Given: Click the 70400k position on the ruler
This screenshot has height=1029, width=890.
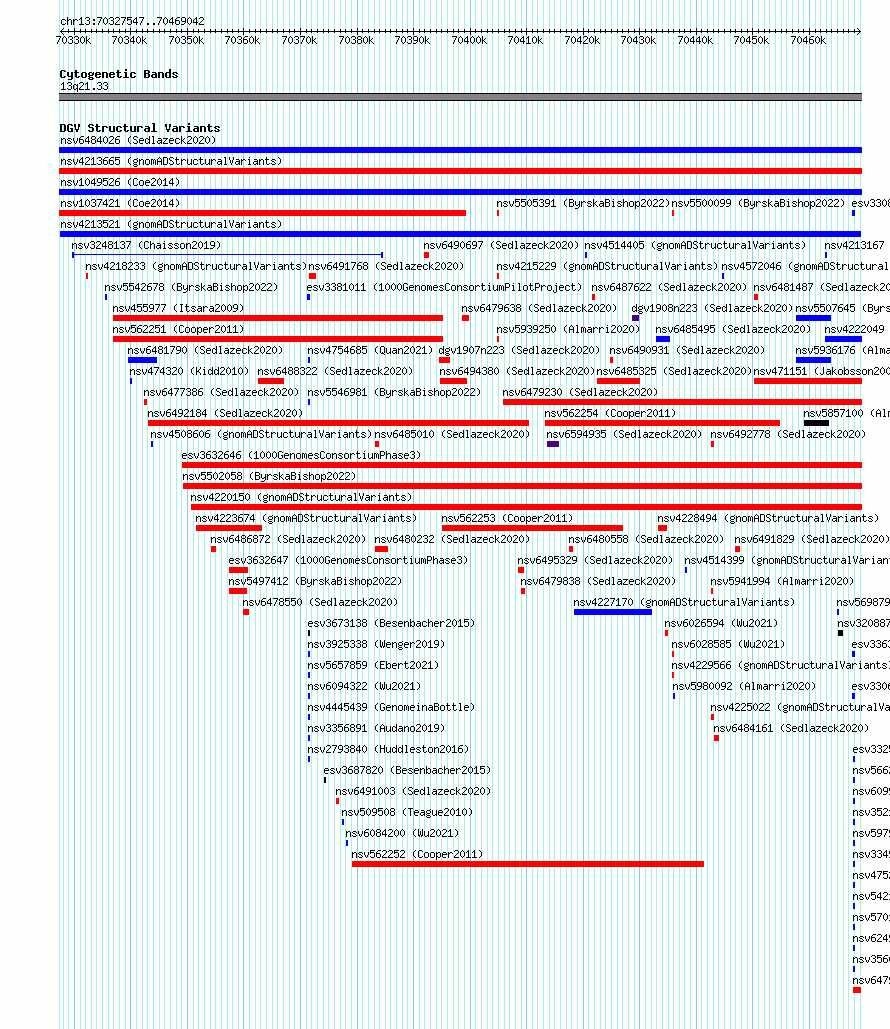Looking at the screenshot, I should point(469,41).
